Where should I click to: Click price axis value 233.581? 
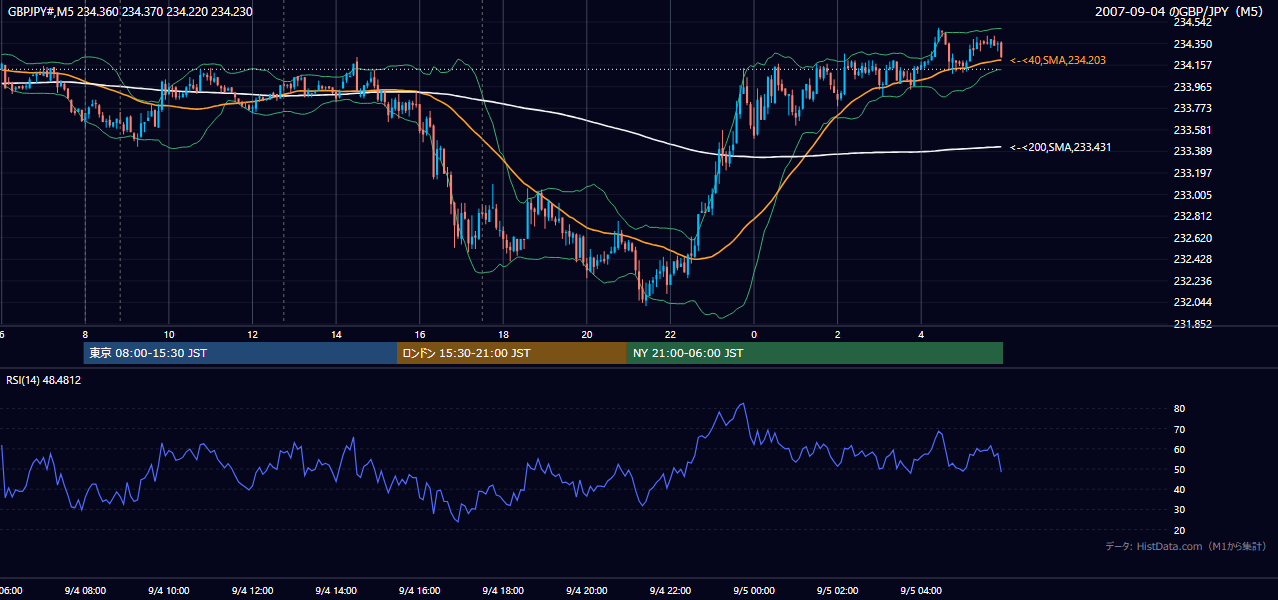click(1192, 130)
